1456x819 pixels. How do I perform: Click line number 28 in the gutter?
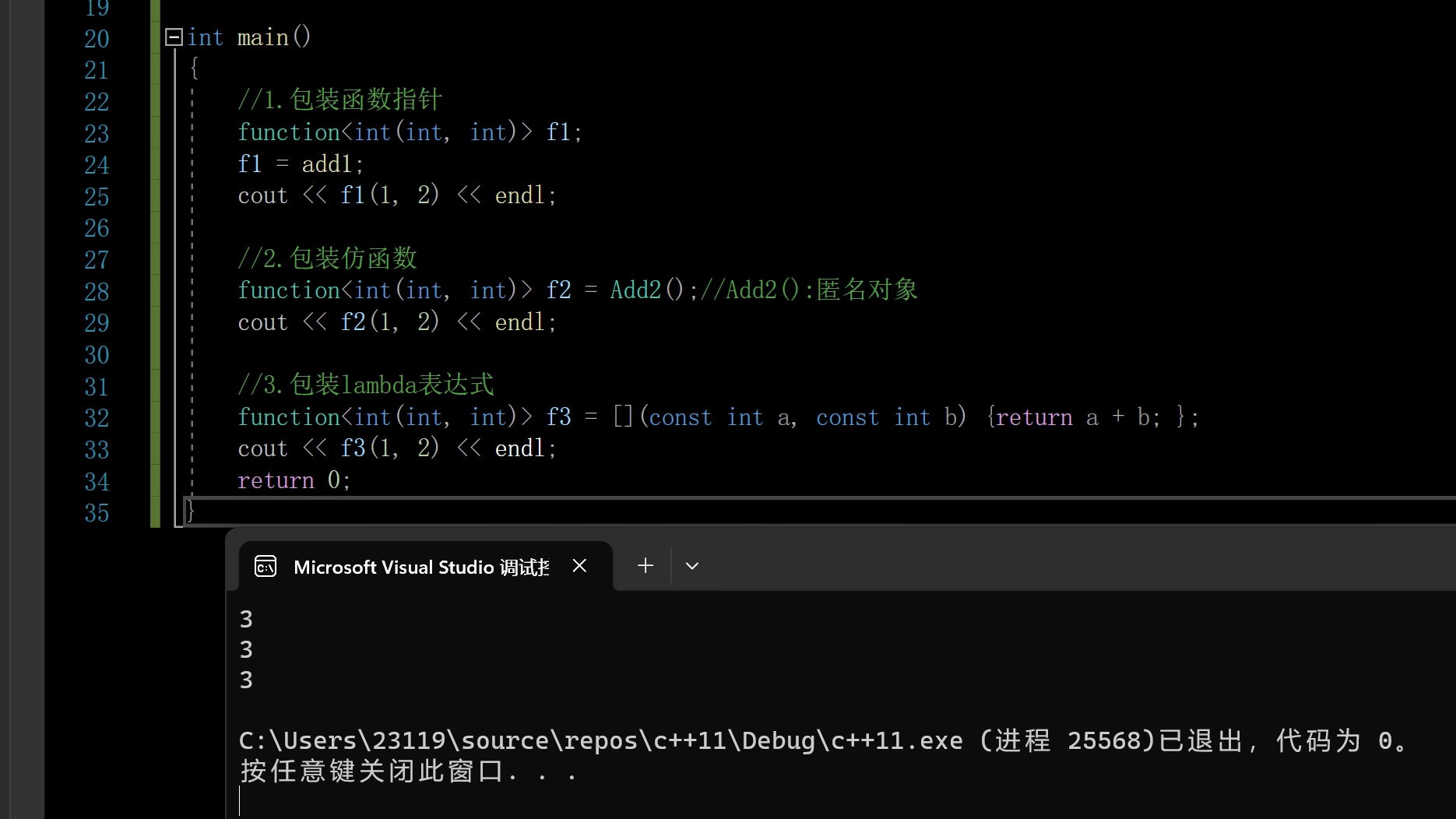point(97,292)
